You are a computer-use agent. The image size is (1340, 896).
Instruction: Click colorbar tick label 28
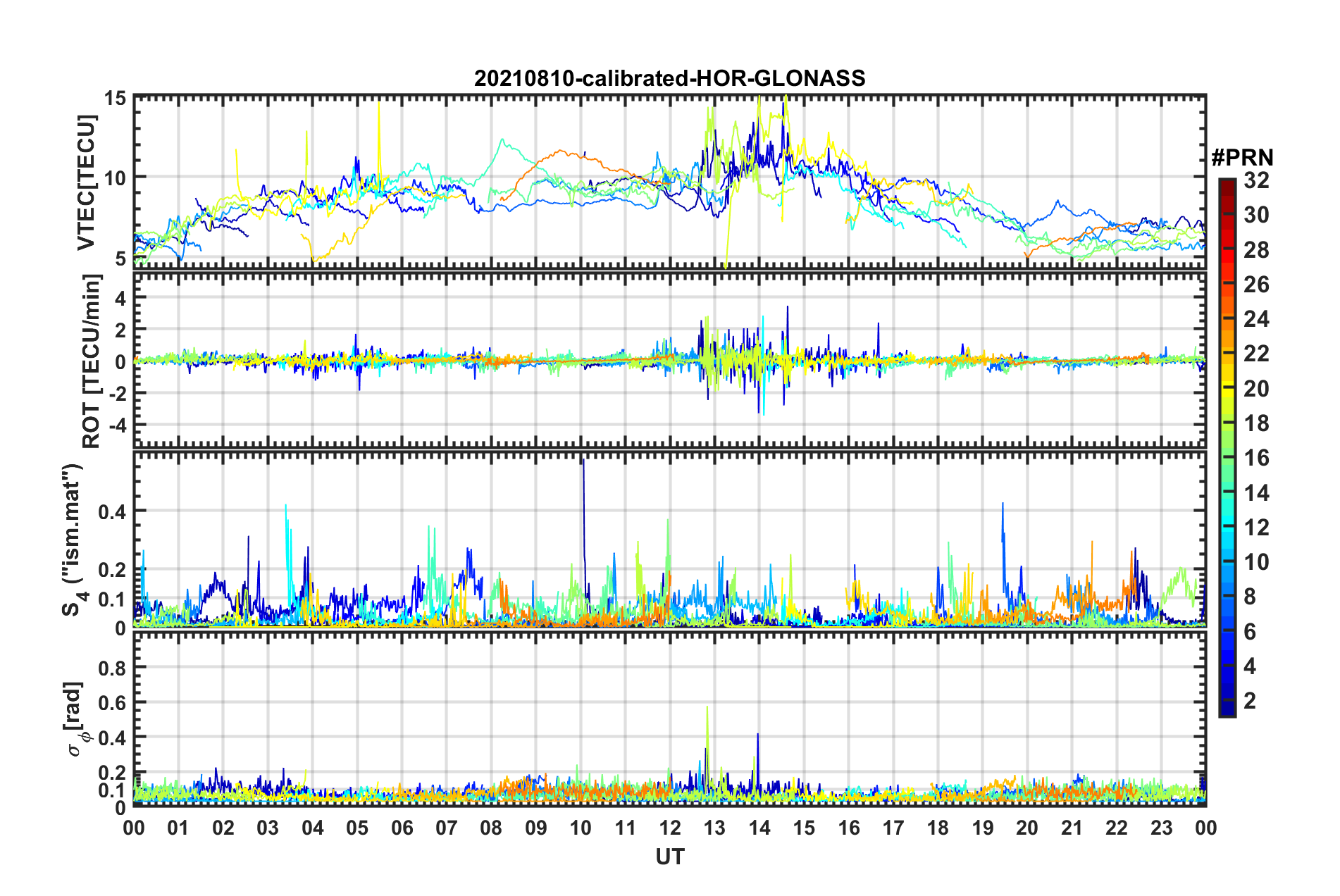pos(1256,250)
